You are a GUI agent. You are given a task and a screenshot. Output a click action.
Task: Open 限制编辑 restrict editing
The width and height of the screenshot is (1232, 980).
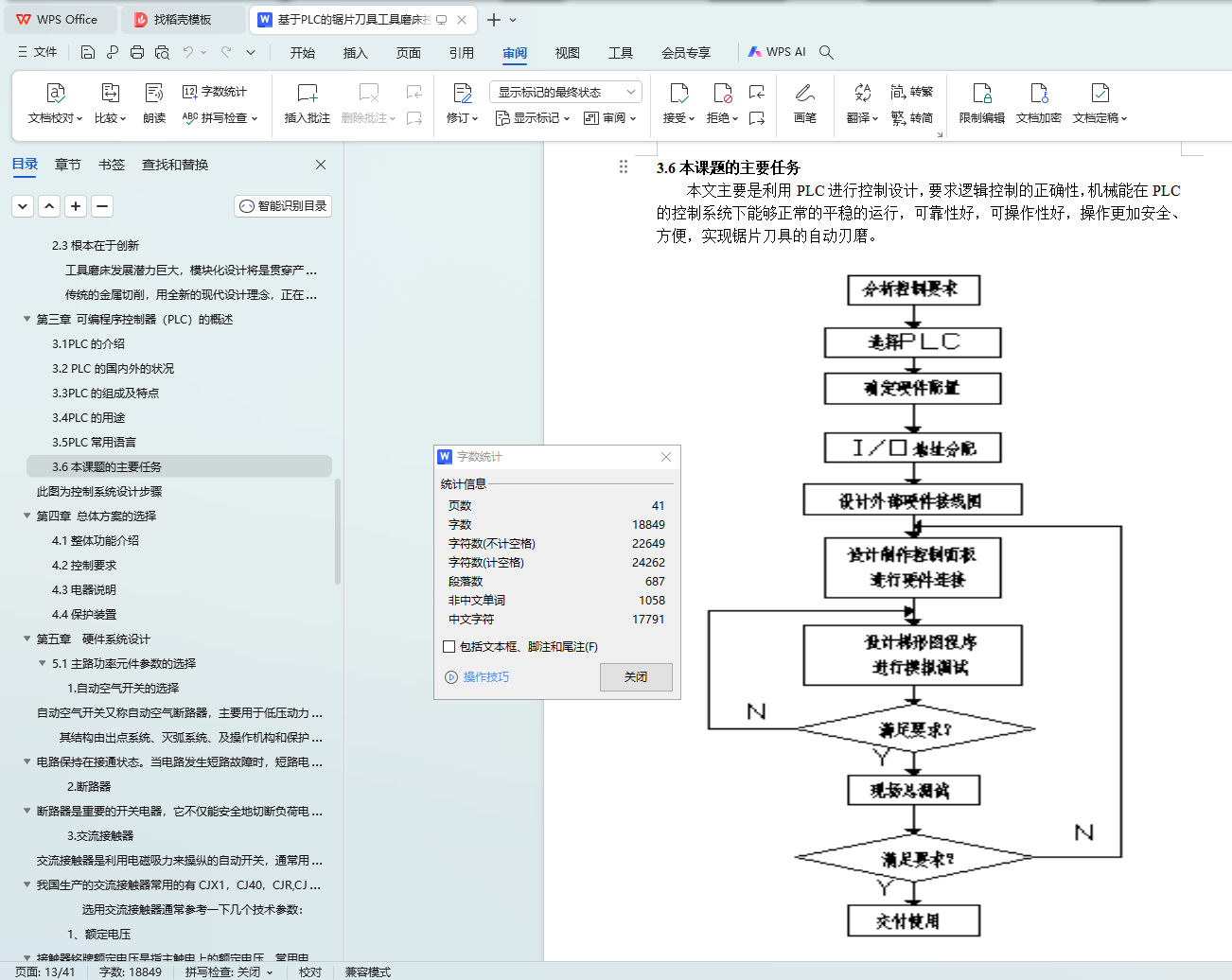coord(982,103)
